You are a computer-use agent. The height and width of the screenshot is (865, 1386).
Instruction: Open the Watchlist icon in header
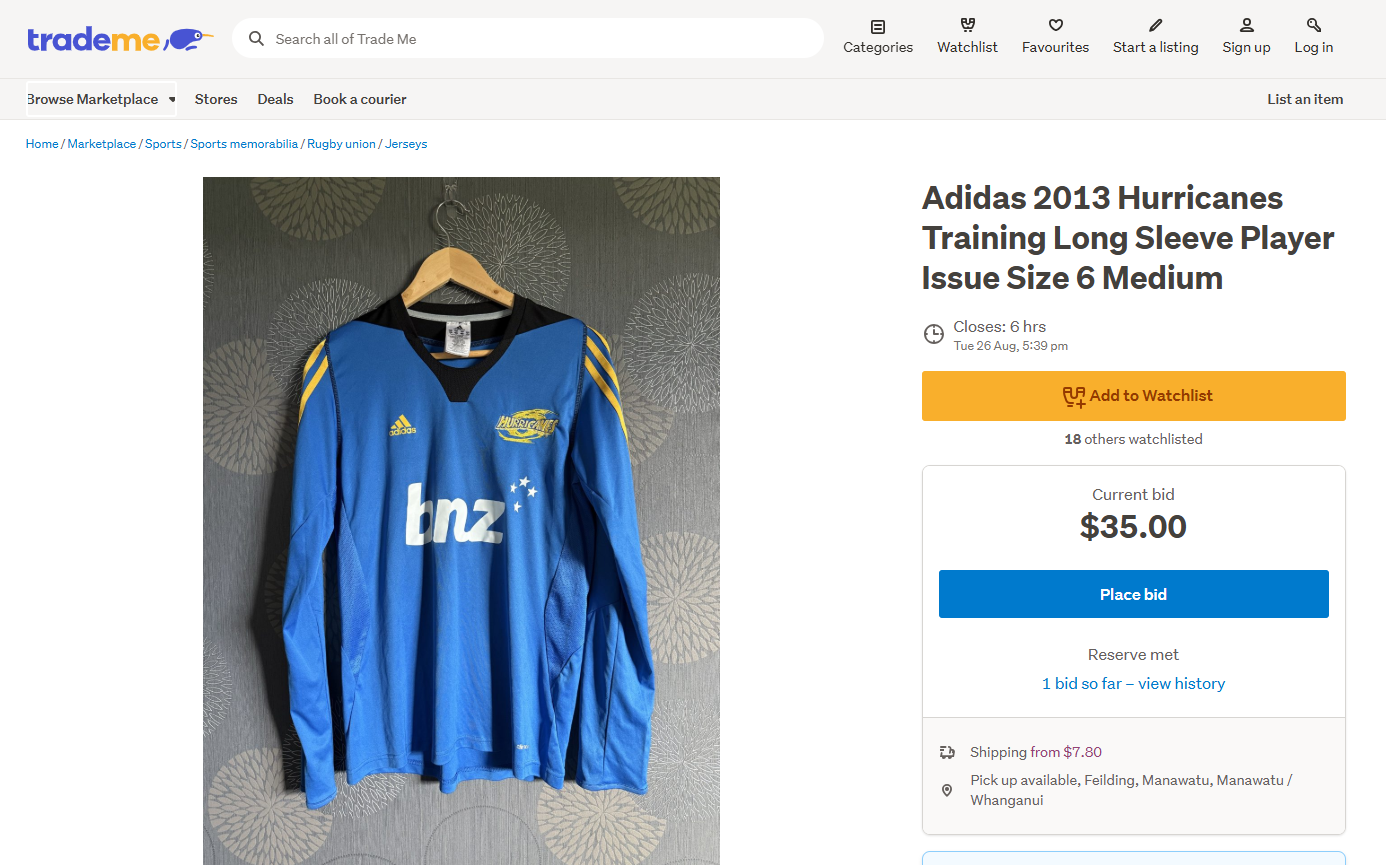[967, 26]
